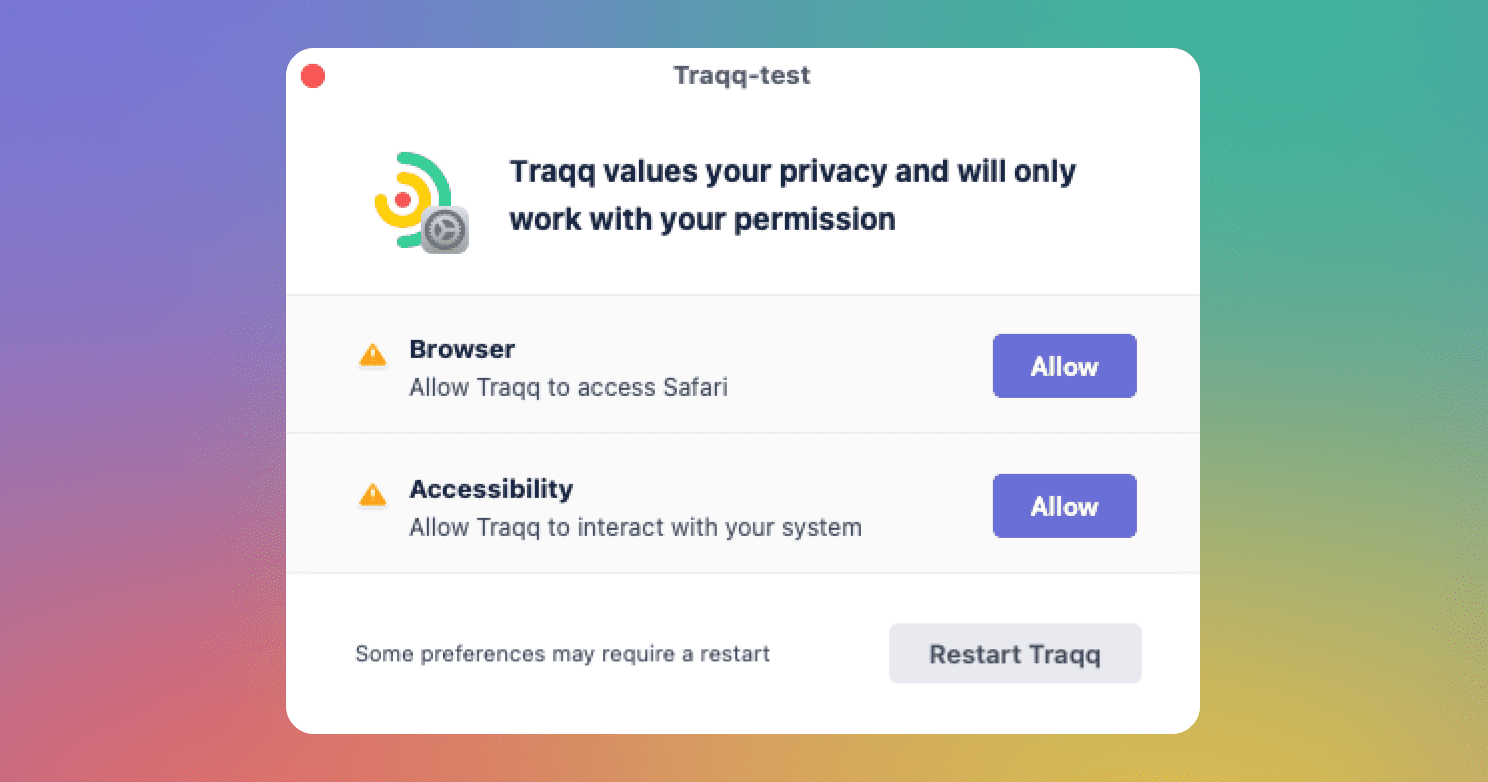Click the gray System Preferences gear badge
This screenshot has width=1488, height=782.
point(445,230)
